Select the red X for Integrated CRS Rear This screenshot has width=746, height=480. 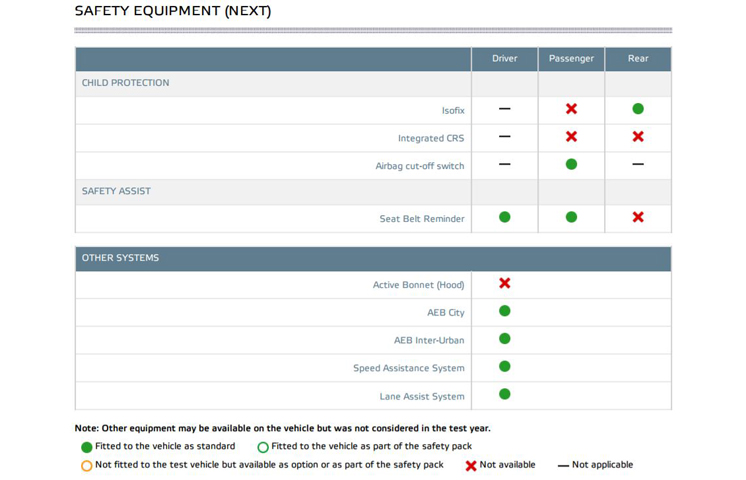coord(638,137)
